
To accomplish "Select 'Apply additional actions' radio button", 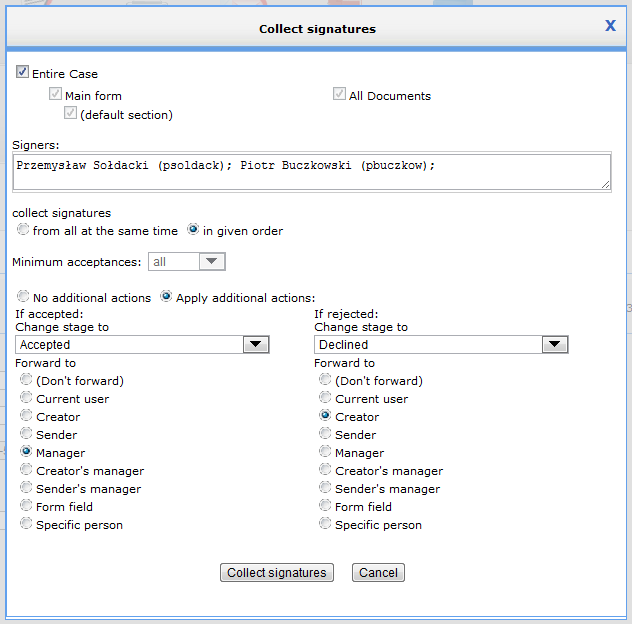I will click(x=167, y=297).
